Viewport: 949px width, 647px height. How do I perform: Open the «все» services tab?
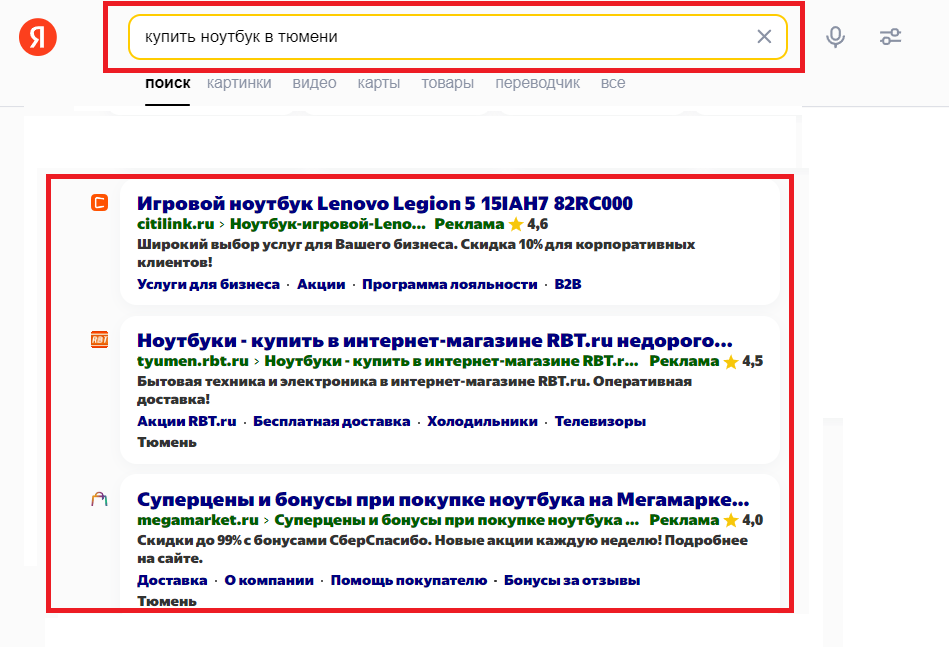(x=612, y=83)
